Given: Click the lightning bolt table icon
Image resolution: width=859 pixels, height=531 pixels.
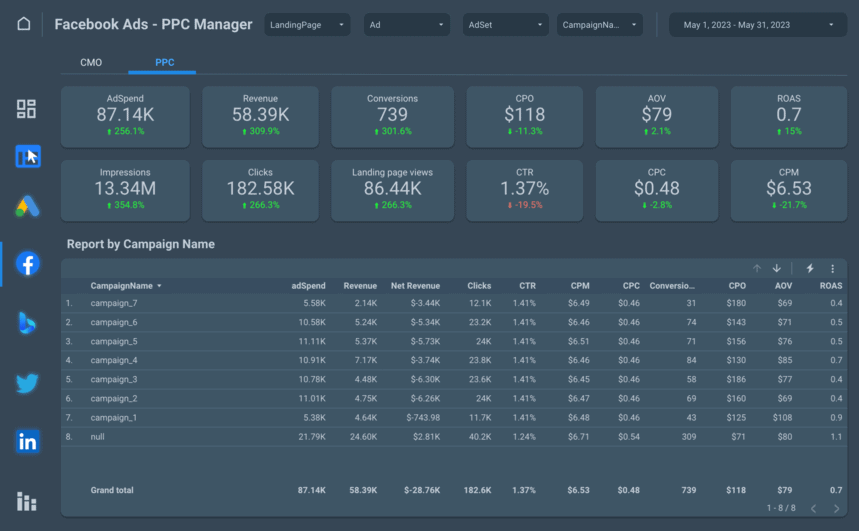Looking at the screenshot, I should tap(810, 269).
